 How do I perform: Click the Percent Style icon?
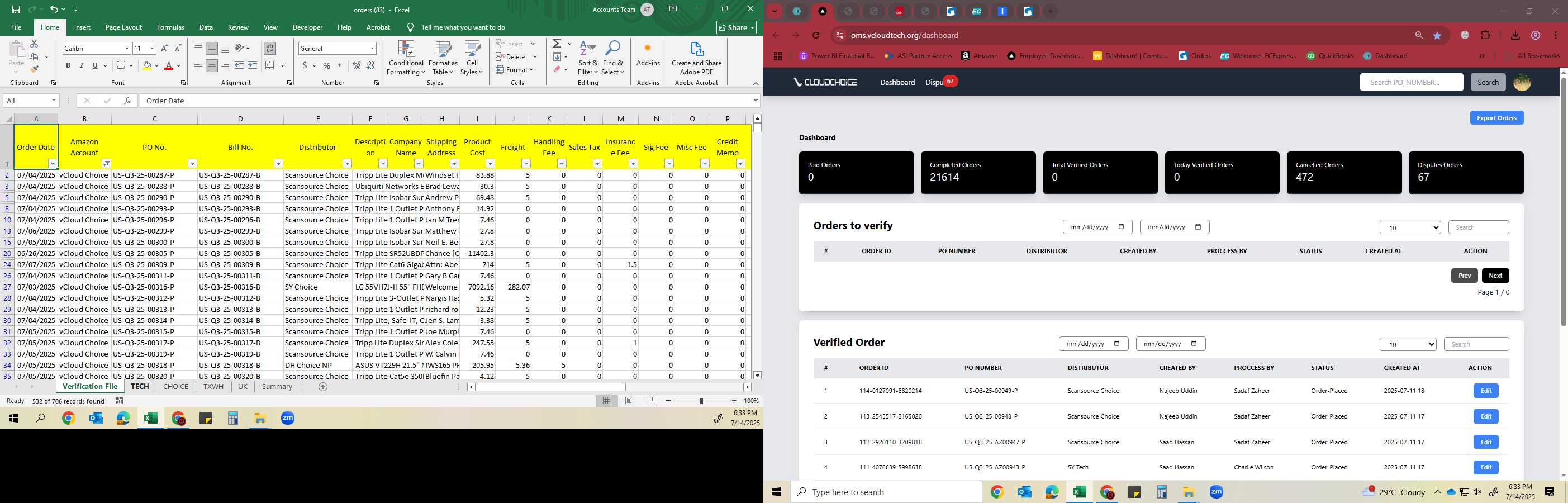point(327,66)
